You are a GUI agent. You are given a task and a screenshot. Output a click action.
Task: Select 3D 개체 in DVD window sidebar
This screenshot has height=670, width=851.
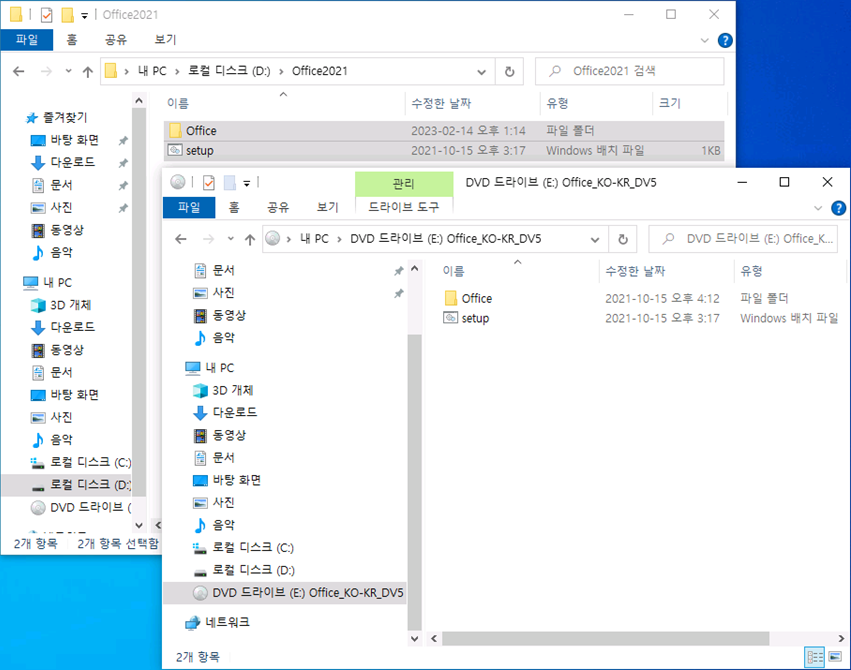point(223,390)
